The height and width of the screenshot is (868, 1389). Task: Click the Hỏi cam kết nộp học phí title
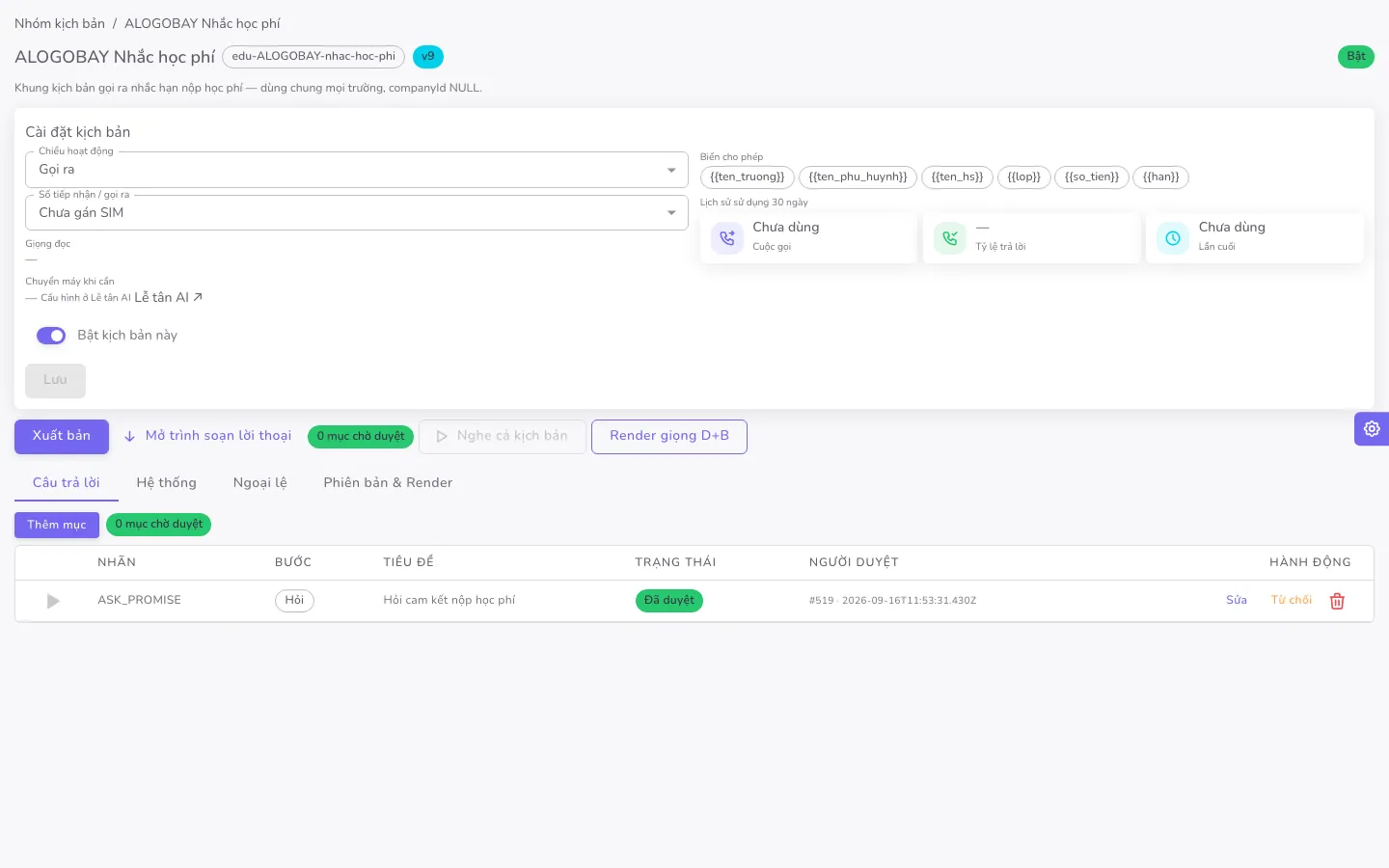coord(449,600)
